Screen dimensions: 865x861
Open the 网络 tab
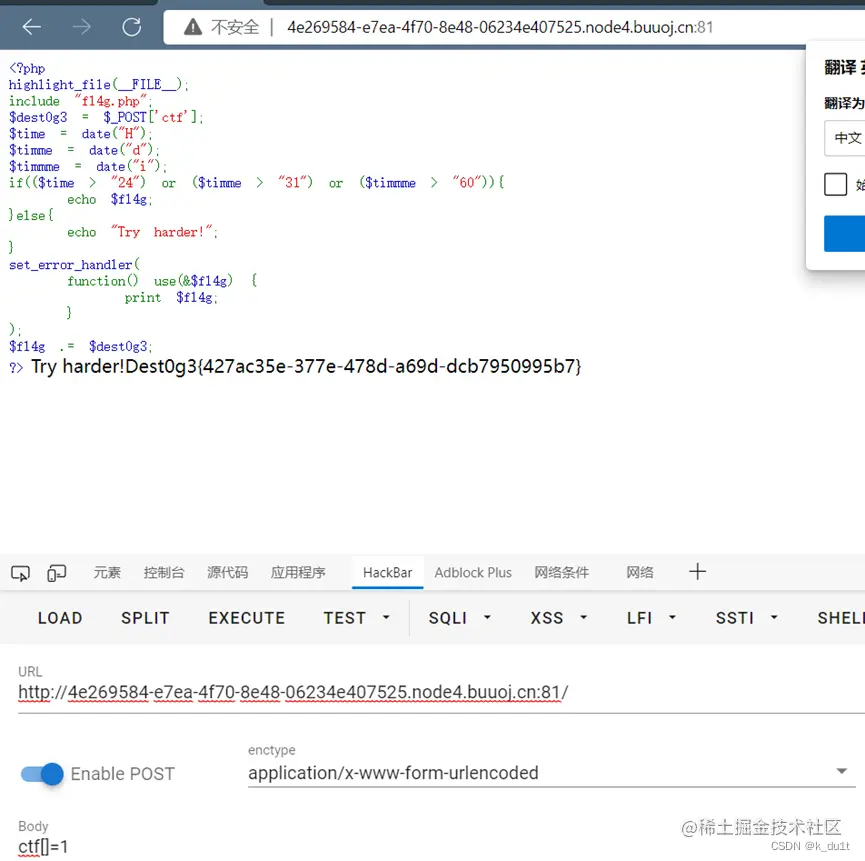tap(639, 573)
